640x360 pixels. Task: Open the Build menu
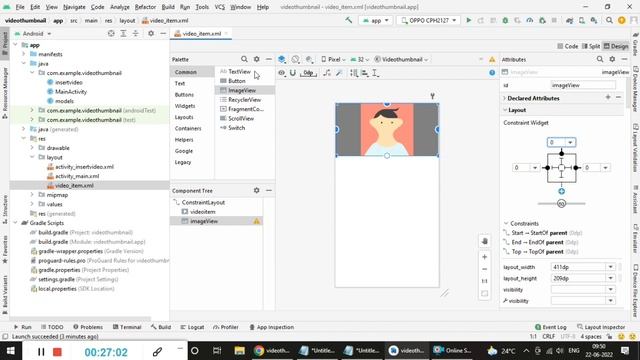[168, 7]
